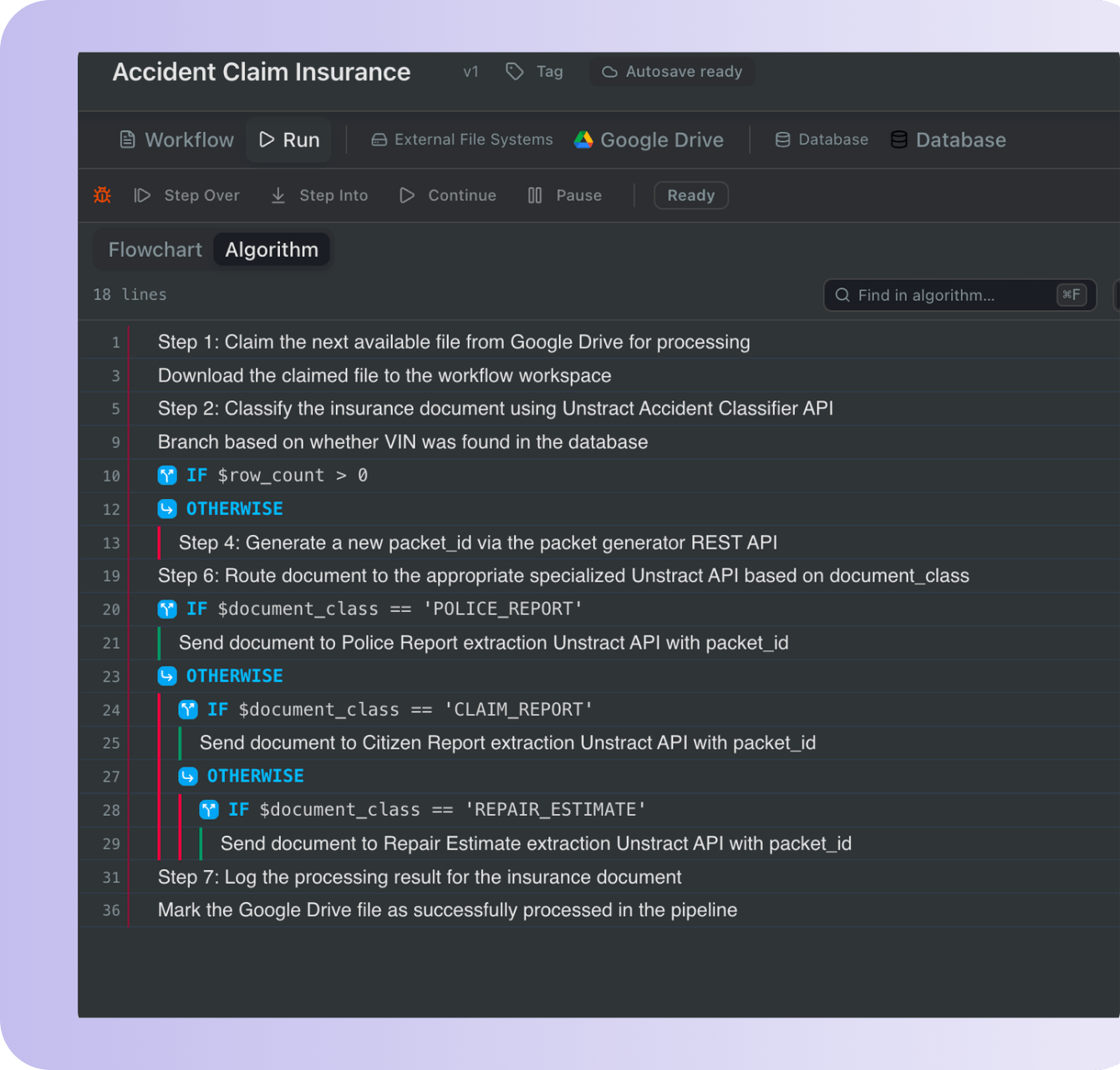Screen dimensions: 1120x1070
Task: Click the External File Systems label
Action: (x=474, y=140)
